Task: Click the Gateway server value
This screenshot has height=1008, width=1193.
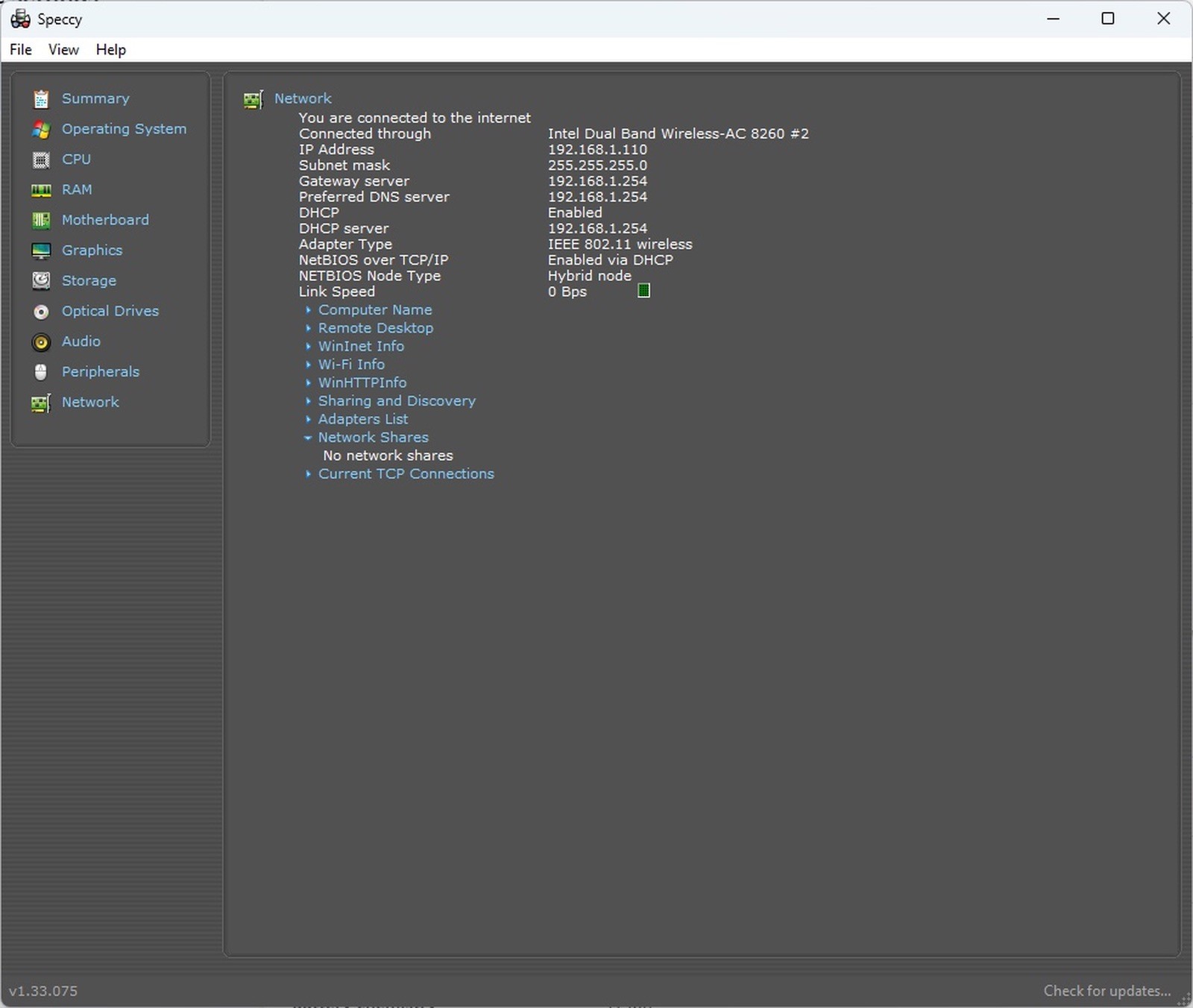Action: point(597,181)
